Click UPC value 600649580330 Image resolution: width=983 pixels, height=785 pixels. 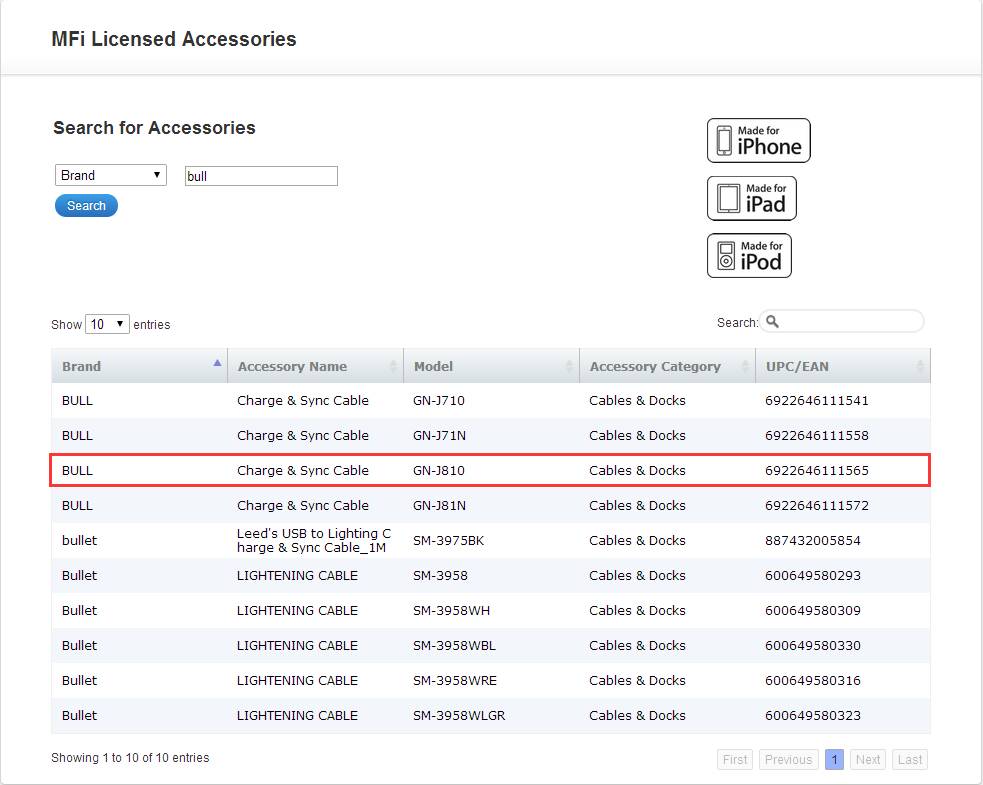[x=812, y=646]
